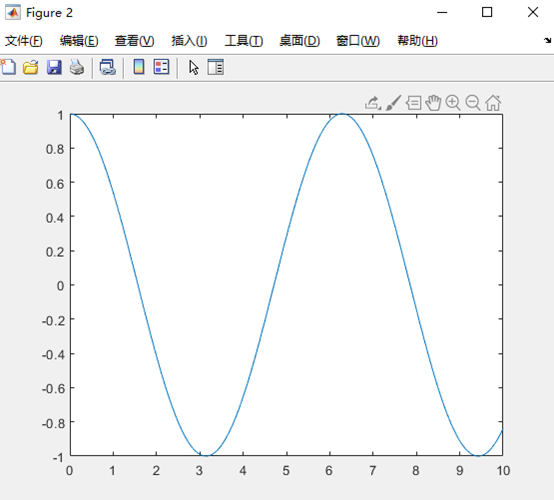
Task: Insert legend using toolbar icon
Action: coord(161,67)
